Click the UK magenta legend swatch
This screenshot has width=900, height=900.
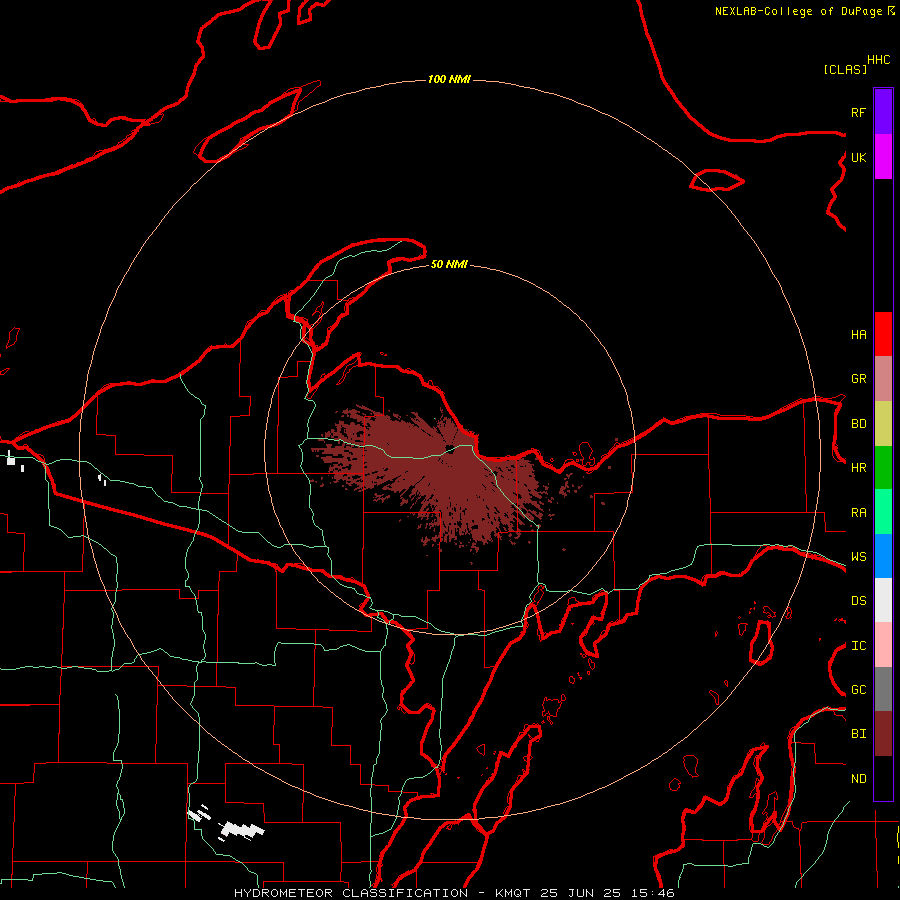[x=883, y=157]
